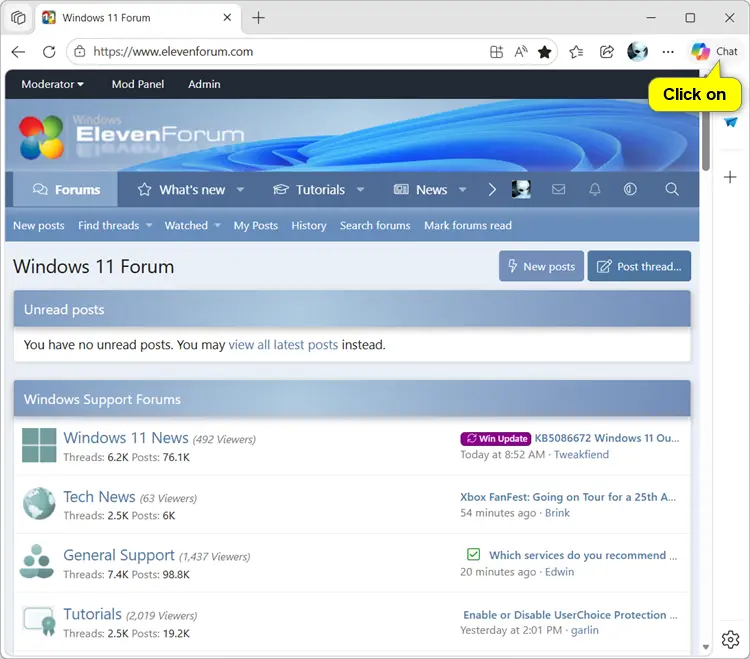Select the Tutorials navigation tab
The height and width of the screenshot is (659, 750).
[309, 190]
